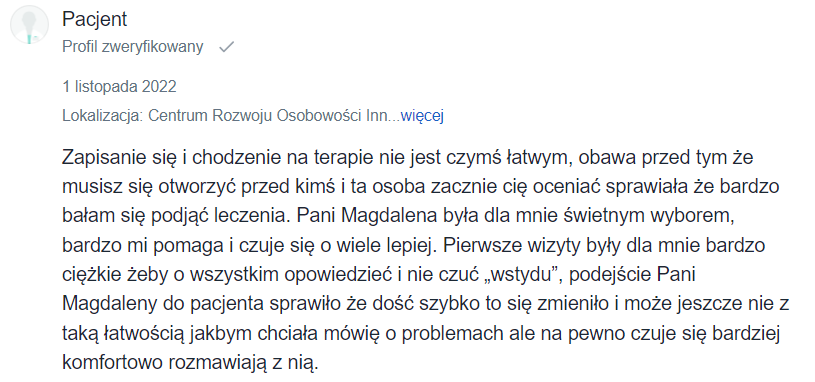Screen dimensions: 815x382
Task: Click the last line komfortowo rozmawiają z nią
Action: point(190,362)
